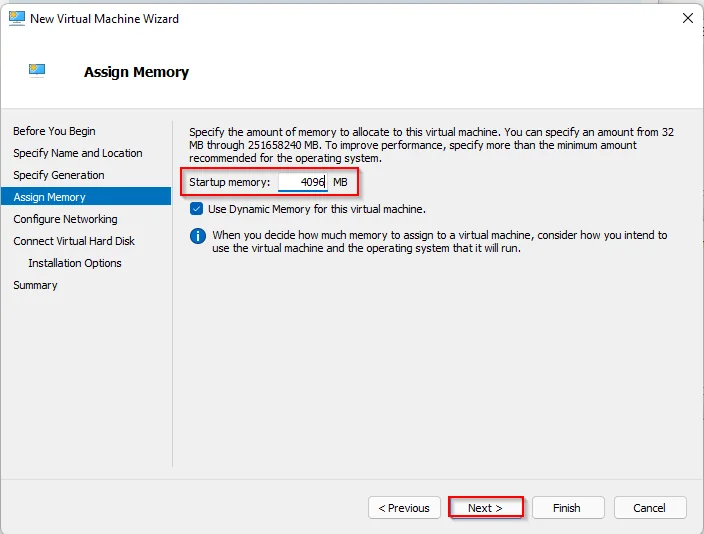Click the Assign Memory page heading
The image size is (704, 534).
point(136,72)
